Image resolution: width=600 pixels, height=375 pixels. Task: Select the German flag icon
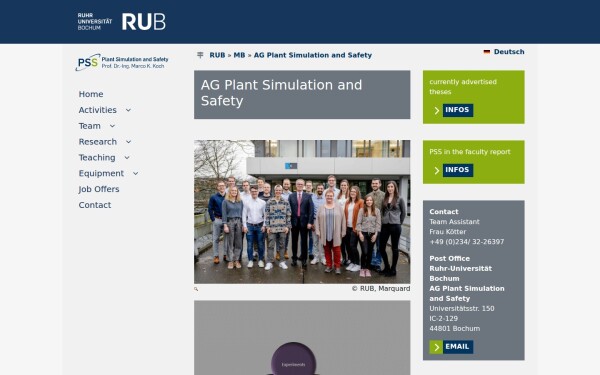tap(487, 52)
